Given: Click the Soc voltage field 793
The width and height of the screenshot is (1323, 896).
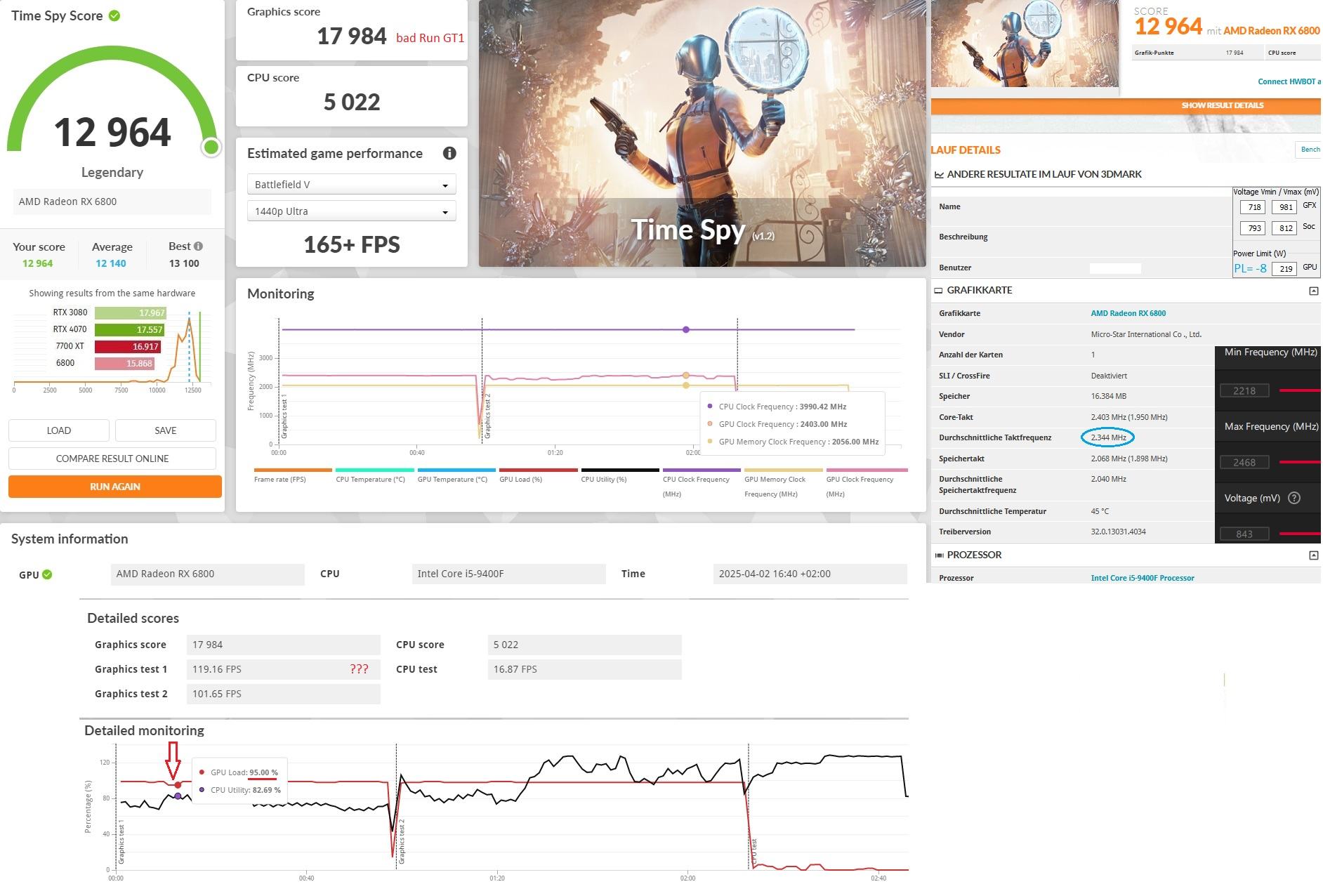Looking at the screenshot, I should [1253, 228].
